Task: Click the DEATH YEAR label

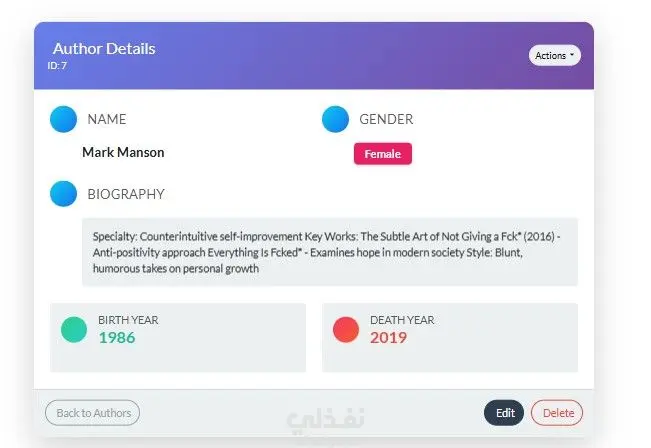Action: click(x=402, y=320)
